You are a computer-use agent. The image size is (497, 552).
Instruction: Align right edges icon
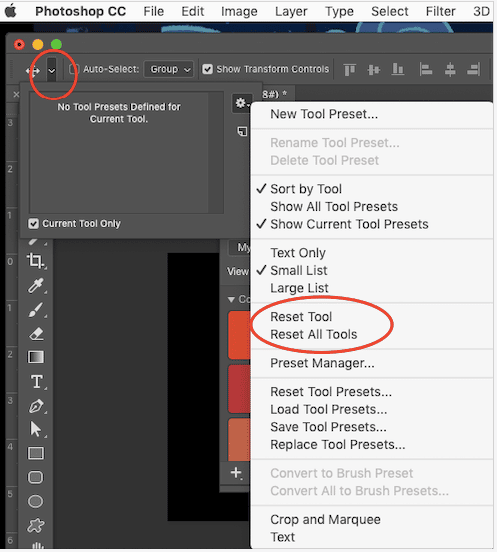[473, 69]
